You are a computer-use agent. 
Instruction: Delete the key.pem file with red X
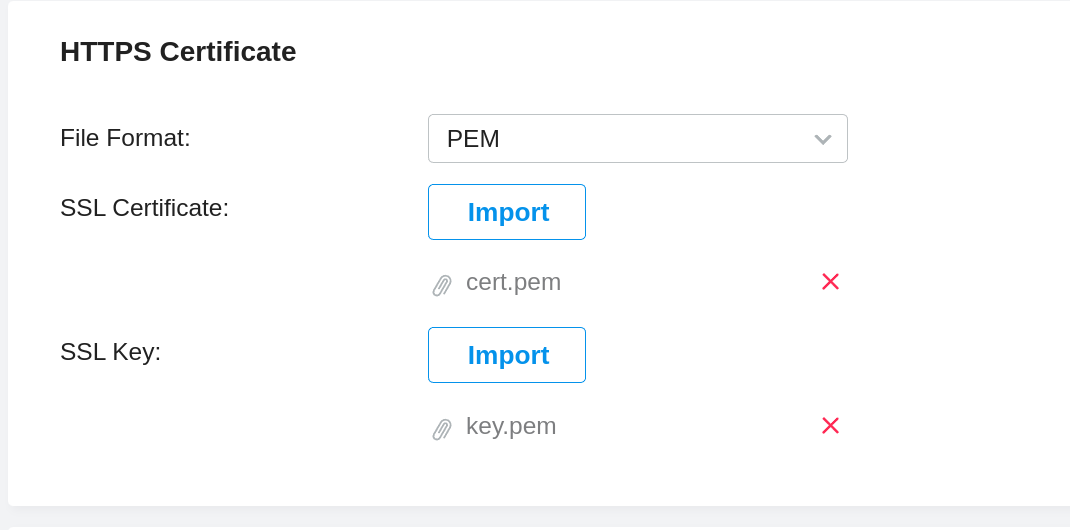[830, 426]
